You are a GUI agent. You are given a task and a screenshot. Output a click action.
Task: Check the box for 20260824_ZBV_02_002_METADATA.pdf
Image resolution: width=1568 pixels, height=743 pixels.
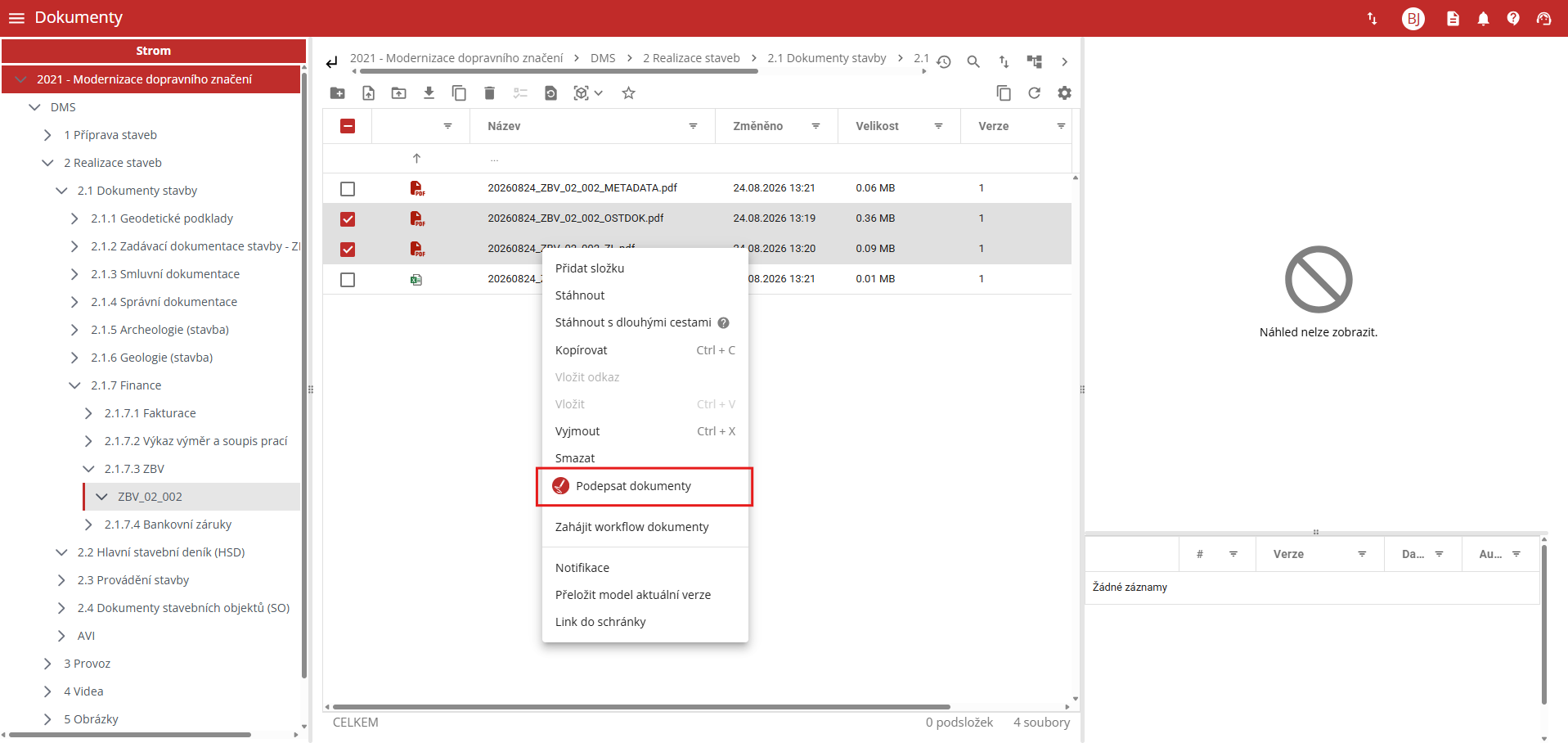pyautogui.click(x=348, y=189)
